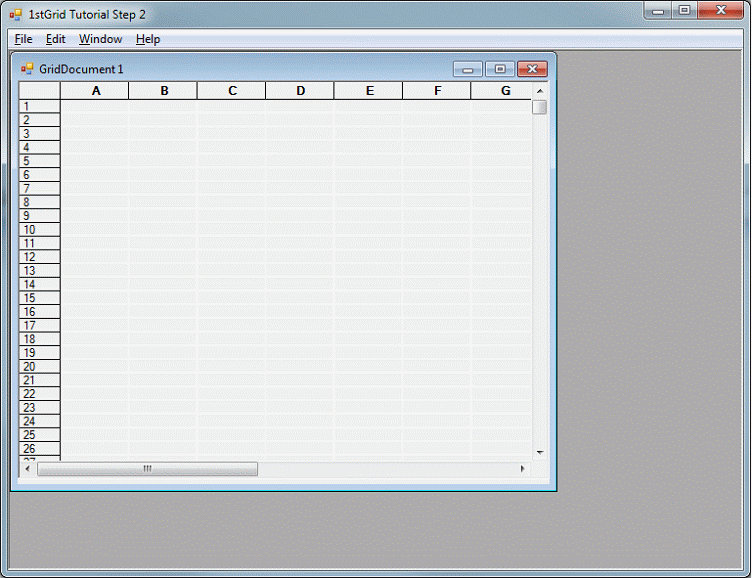Minimize the GridDocument 1 child window
Image resolution: width=752 pixels, height=578 pixels.
pos(468,69)
